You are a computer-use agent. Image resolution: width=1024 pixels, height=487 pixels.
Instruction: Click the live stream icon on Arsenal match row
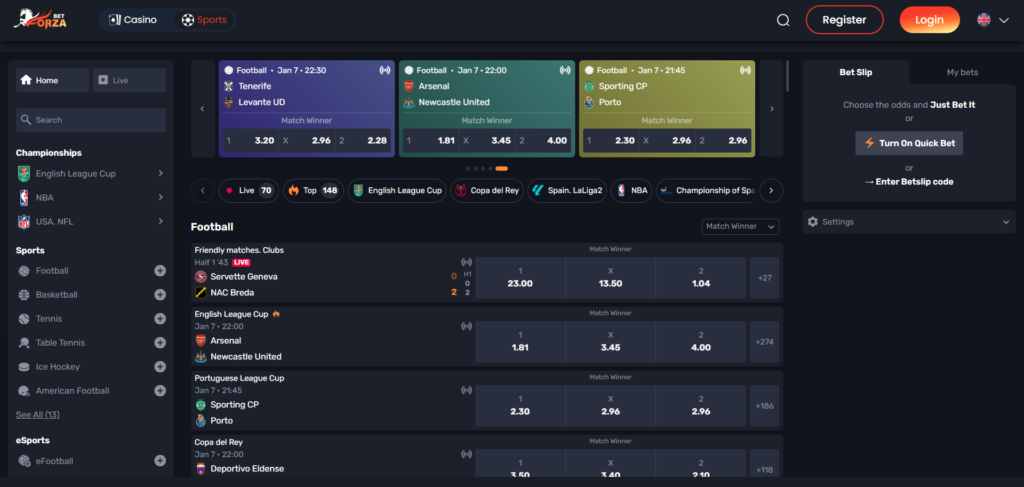[x=466, y=326]
